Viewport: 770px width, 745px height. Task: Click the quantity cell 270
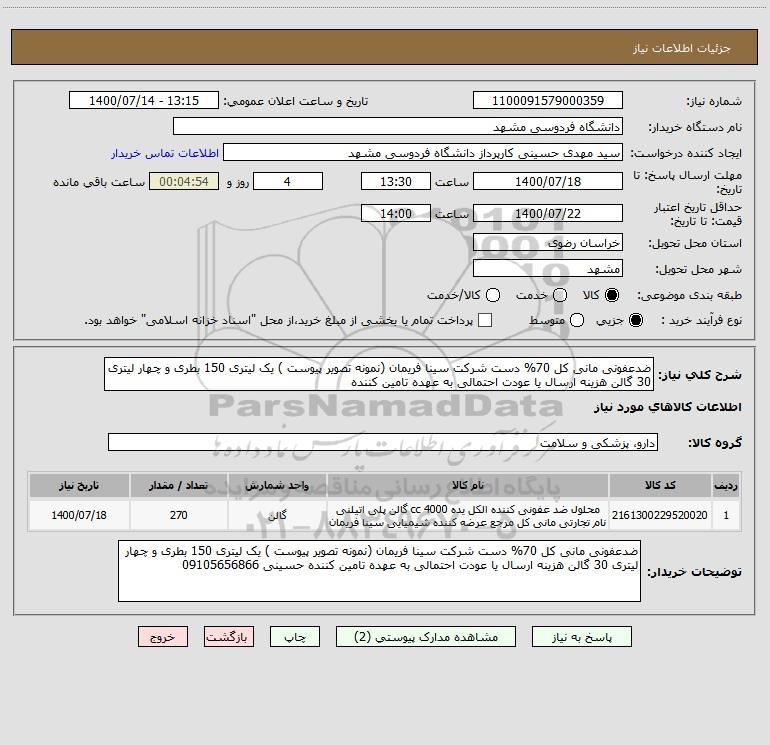[x=179, y=515]
